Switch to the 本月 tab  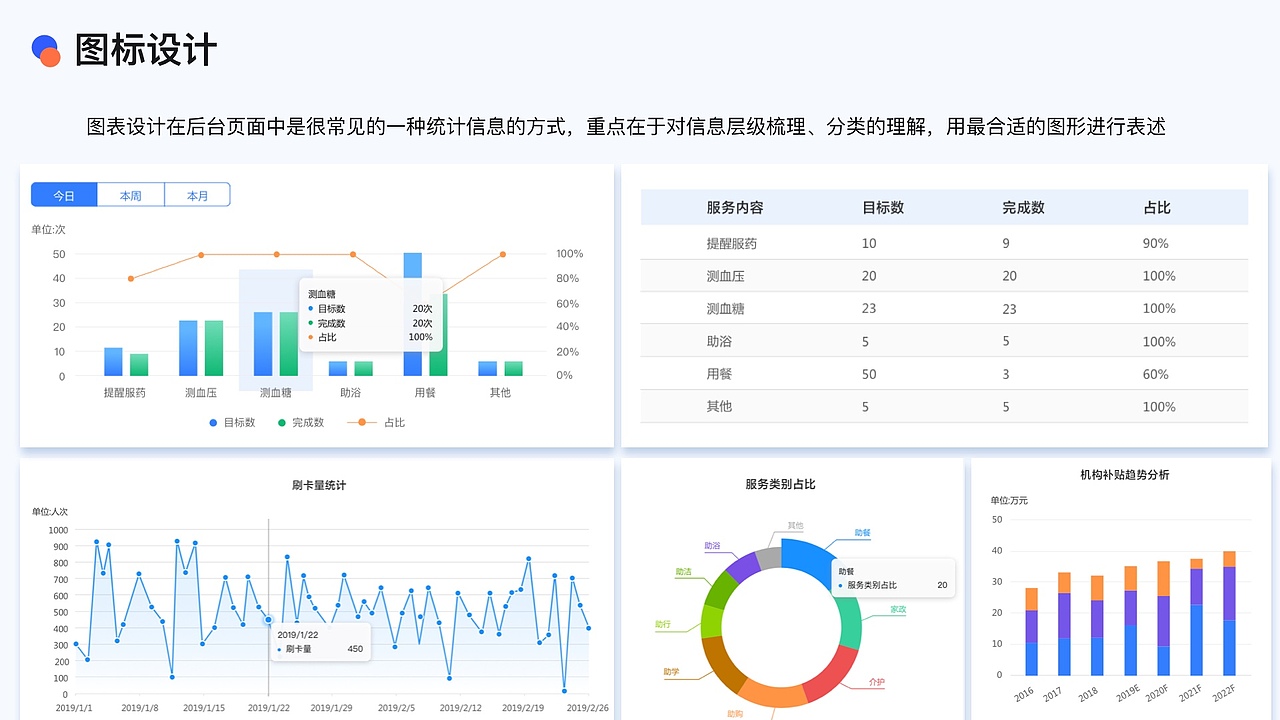click(x=197, y=195)
